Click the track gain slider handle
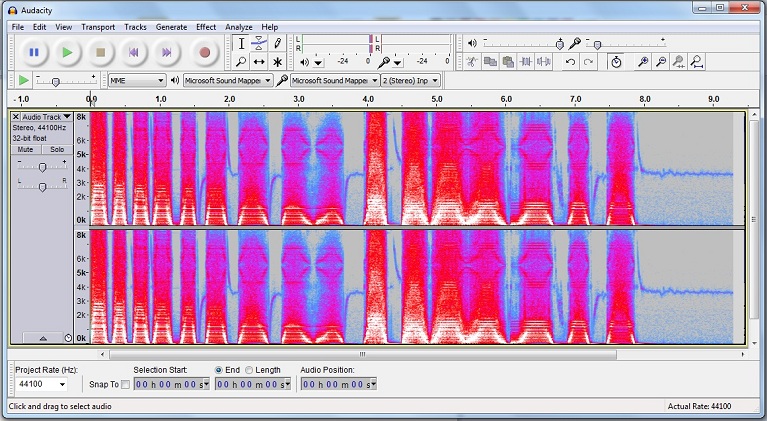 (42, 168)
